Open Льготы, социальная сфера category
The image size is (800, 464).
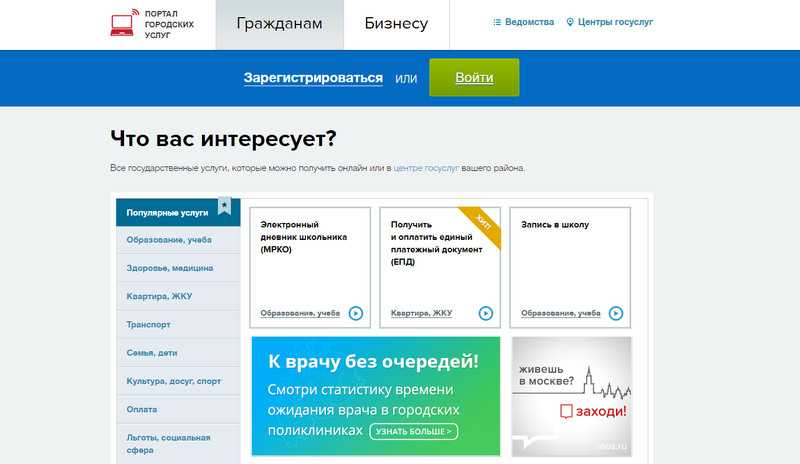(178, 444)
